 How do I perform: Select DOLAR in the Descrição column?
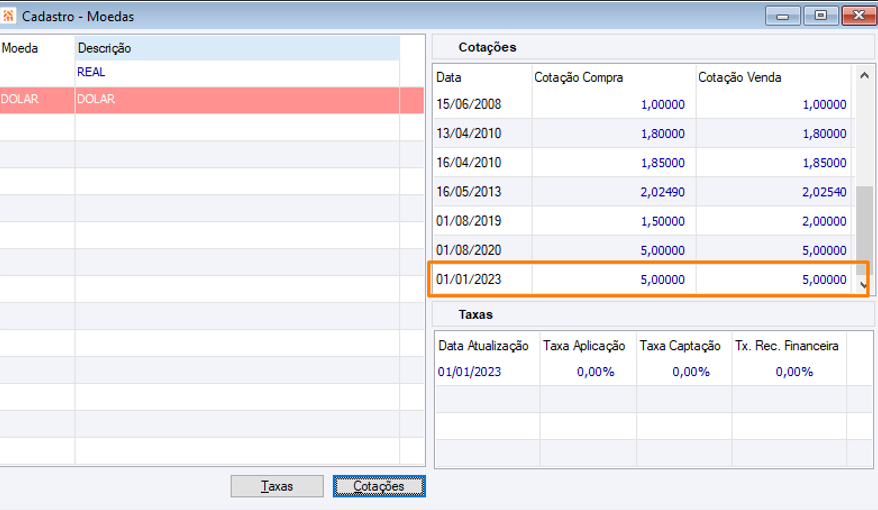[237, 100]
